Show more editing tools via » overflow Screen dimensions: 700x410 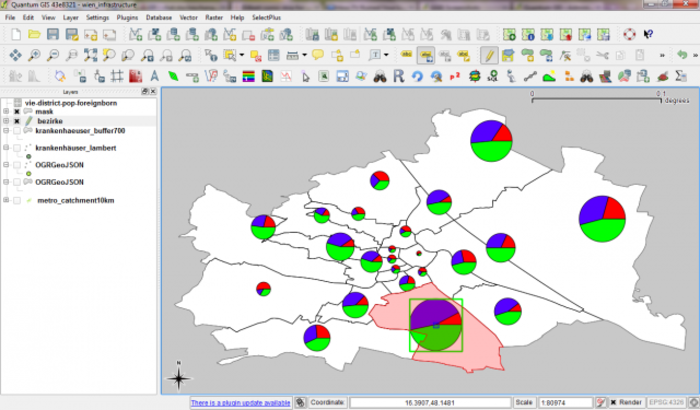662,55
